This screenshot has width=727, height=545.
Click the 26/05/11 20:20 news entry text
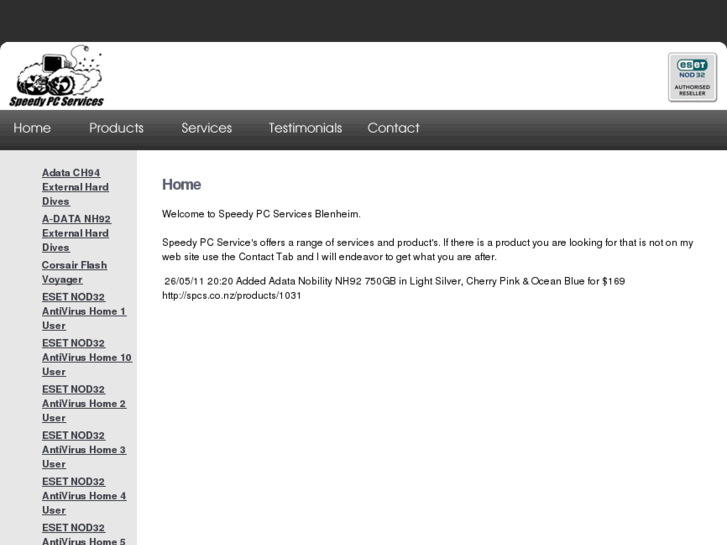click(x=394, y=288)
